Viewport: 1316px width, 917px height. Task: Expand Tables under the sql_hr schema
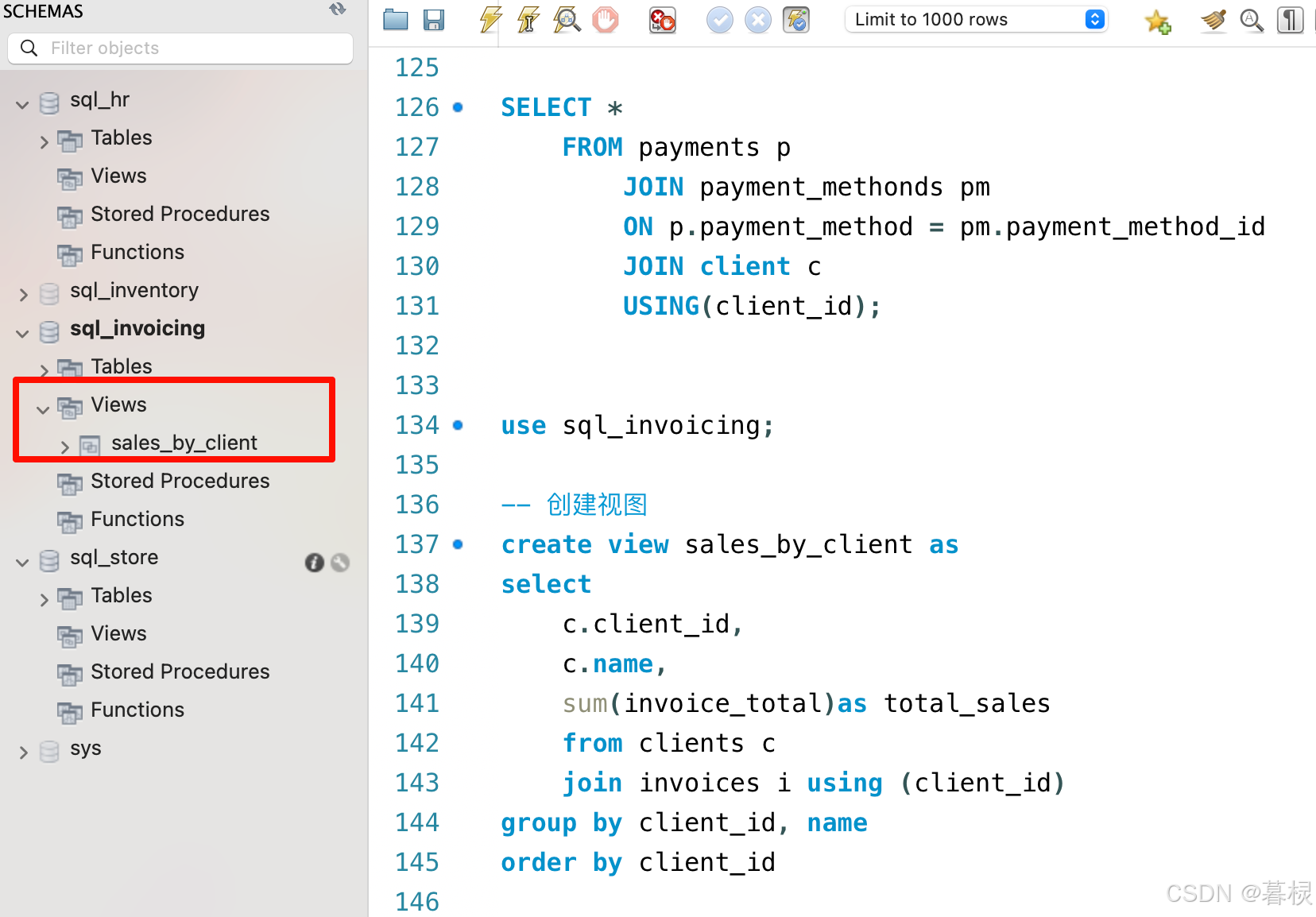45,142
